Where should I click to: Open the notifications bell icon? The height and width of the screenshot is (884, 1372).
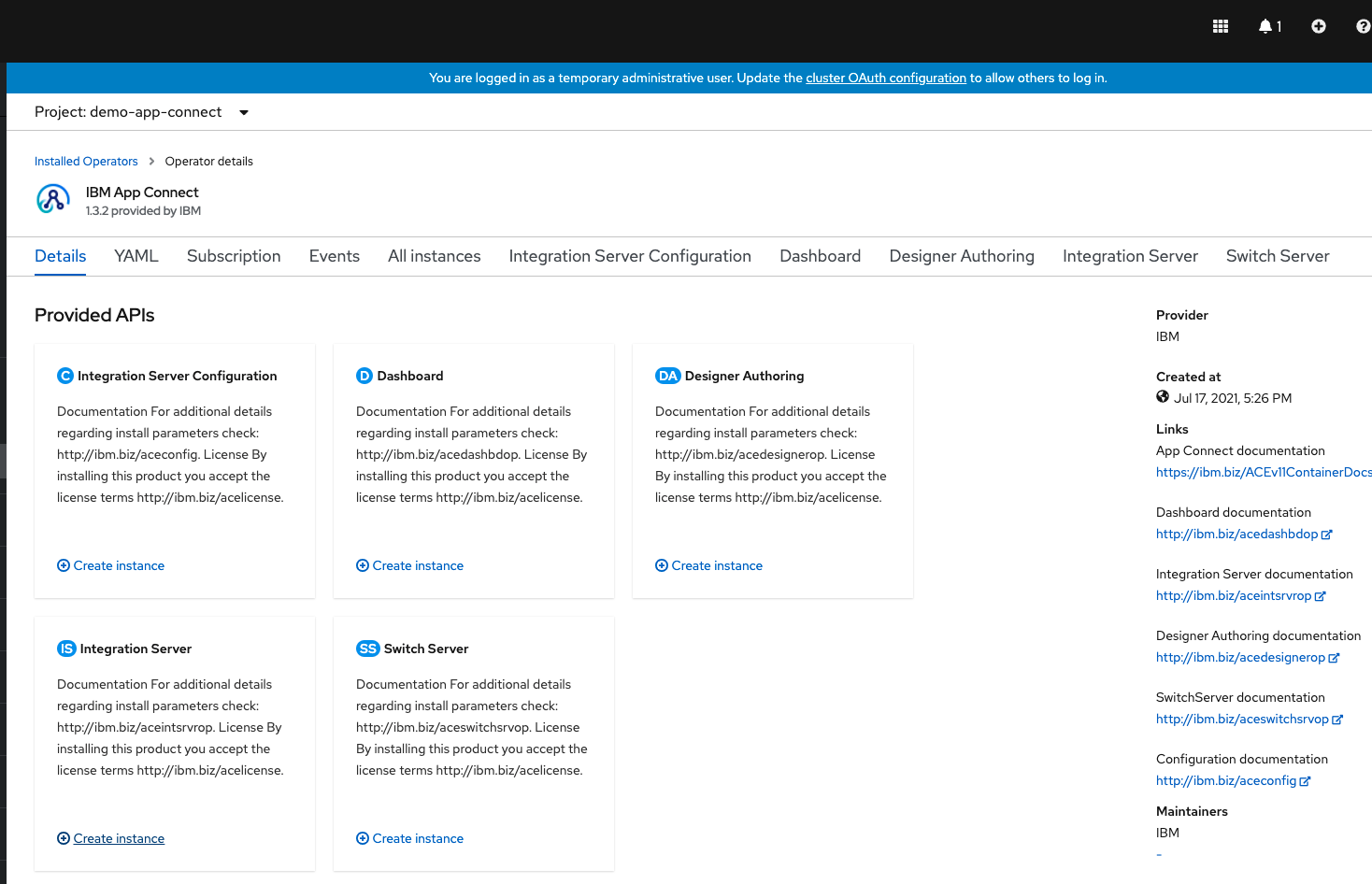click(x=1265, y=25)
